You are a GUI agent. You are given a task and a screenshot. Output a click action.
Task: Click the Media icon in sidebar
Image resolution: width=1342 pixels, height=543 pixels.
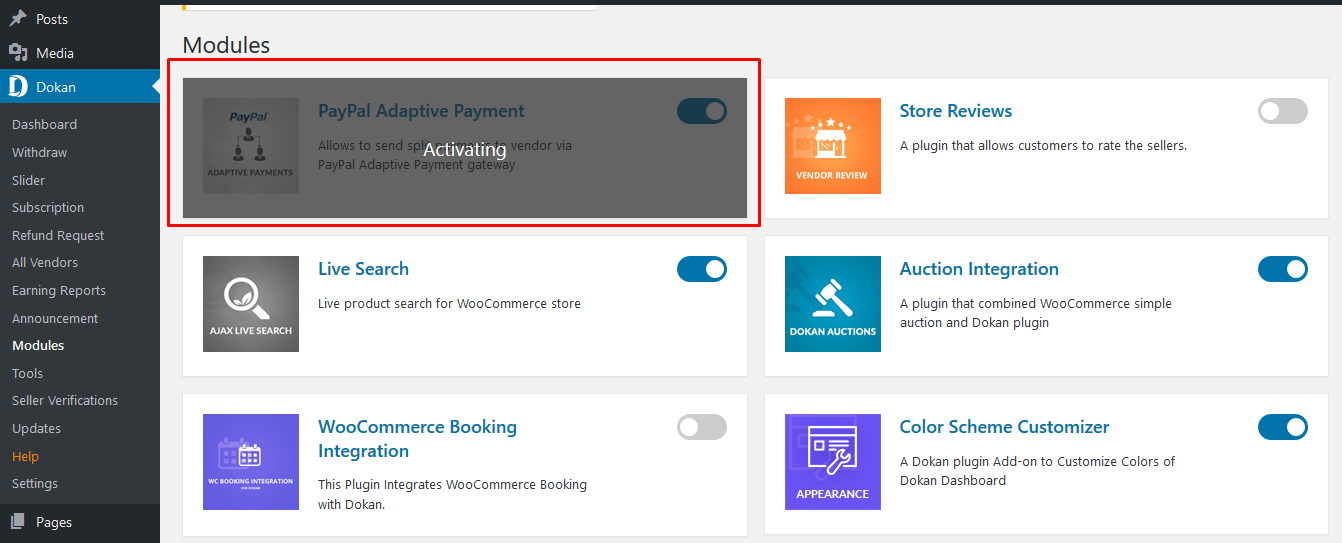18,53
